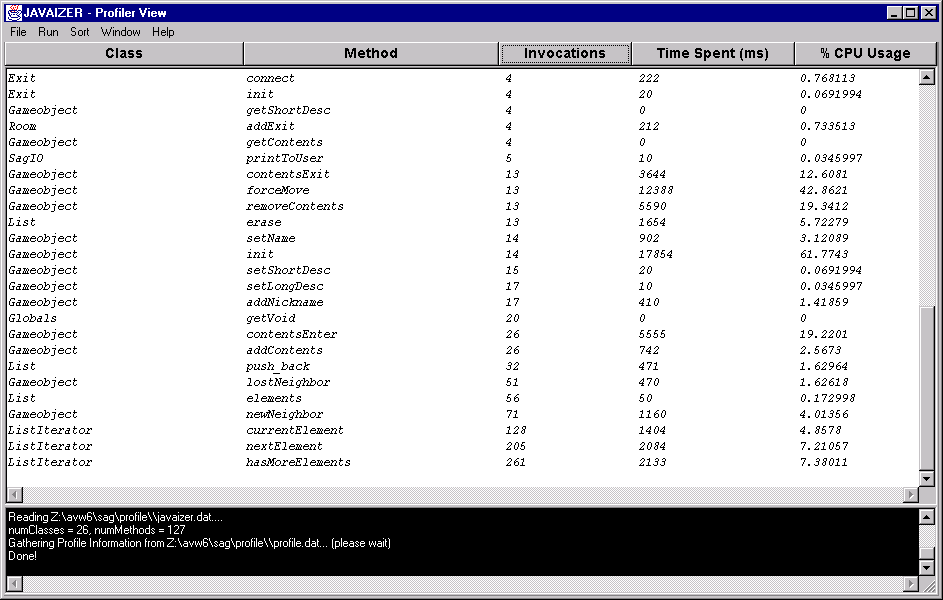Click the Method column header
The width and height of the screenshot is (943, 600).
[370, 54]
